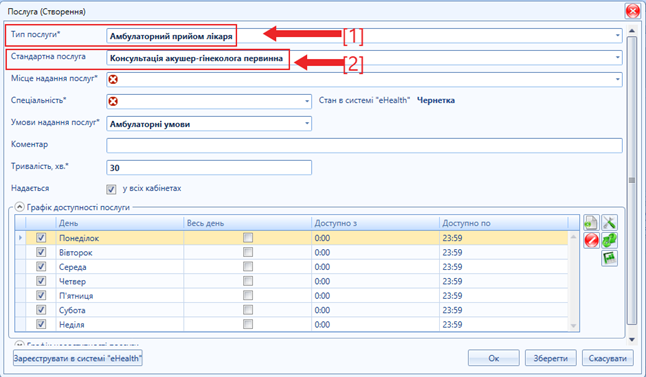Click the Зберегти button
Image resolution: width=646 pixels, height=377 pixels.
(x=550, y=358)
